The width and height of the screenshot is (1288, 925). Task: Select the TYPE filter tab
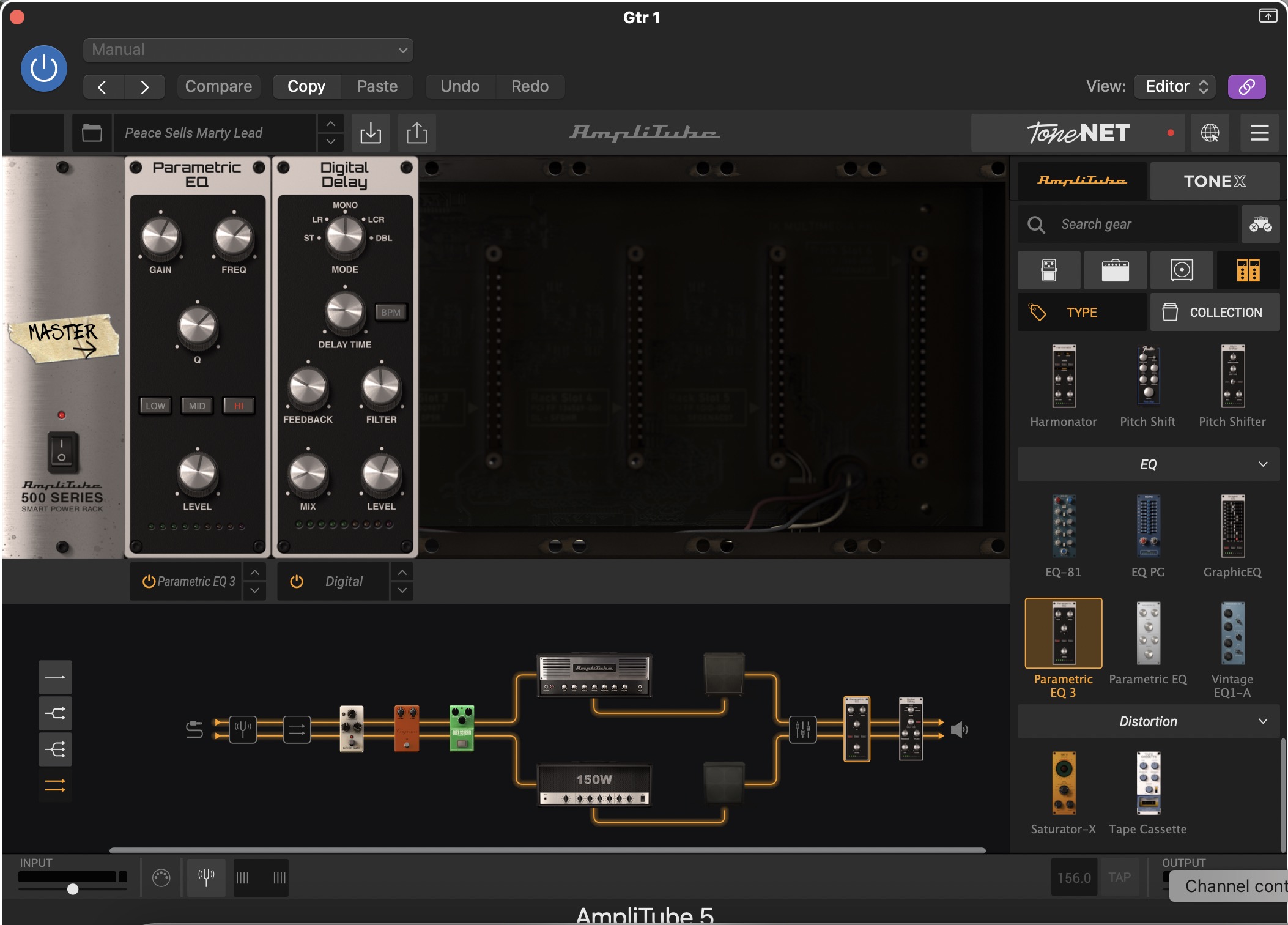[1082, 313]
